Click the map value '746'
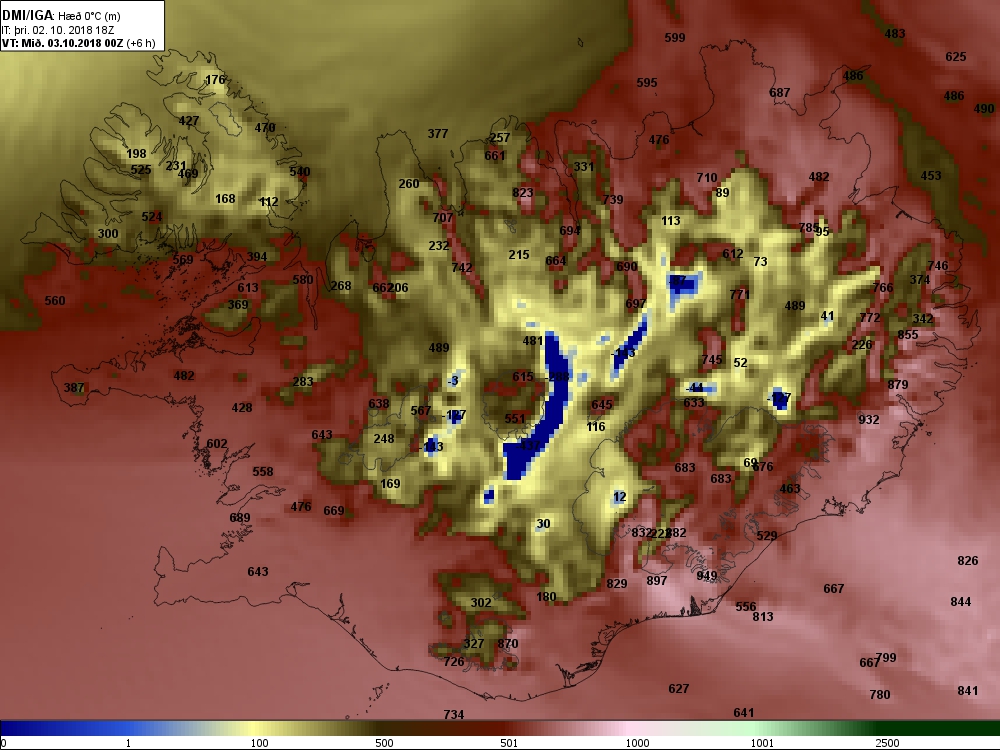Viewport: 1000px width, 750px height. click(x=938, y=266)
